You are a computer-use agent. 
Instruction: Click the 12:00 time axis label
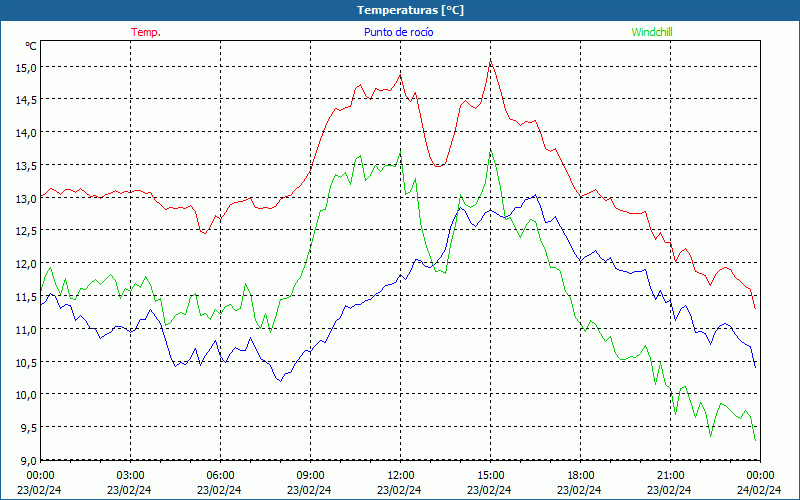(401, 476)
